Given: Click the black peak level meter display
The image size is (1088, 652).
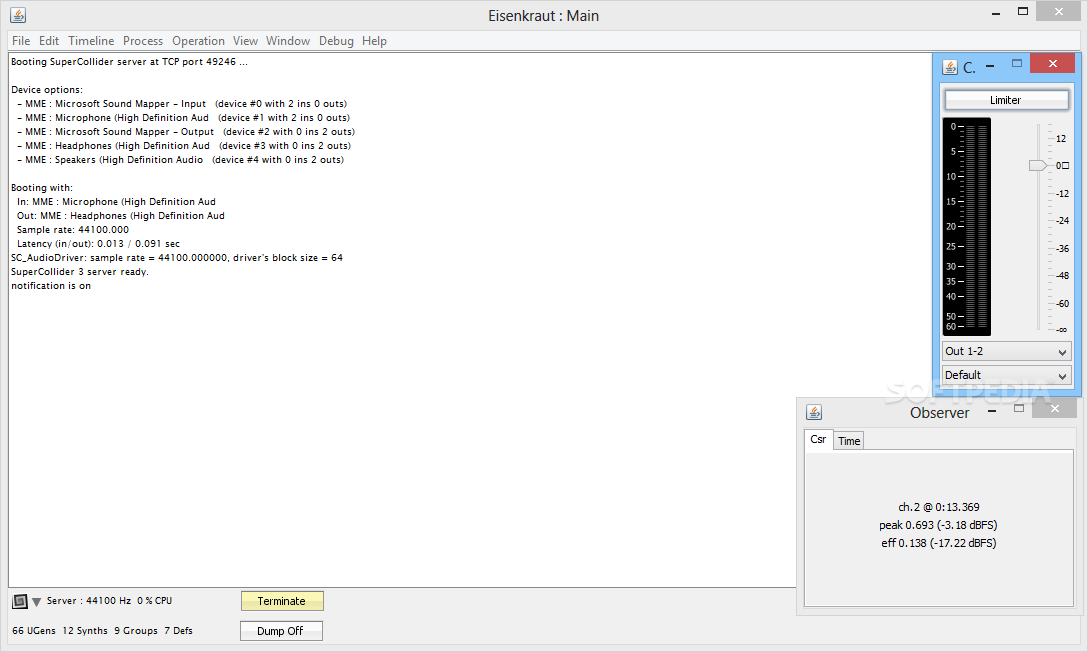Looking at the screenshot, I should pos(967,226).
